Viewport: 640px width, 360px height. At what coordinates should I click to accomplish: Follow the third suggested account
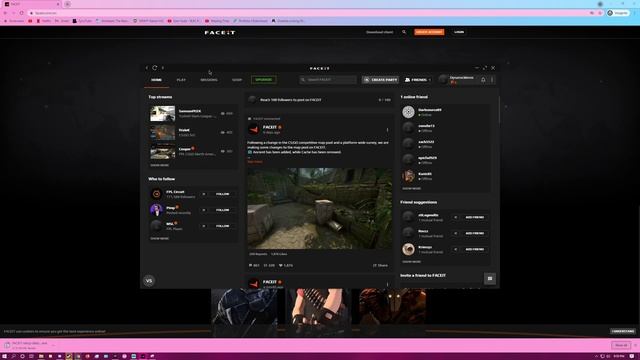(x=222, y=226)
